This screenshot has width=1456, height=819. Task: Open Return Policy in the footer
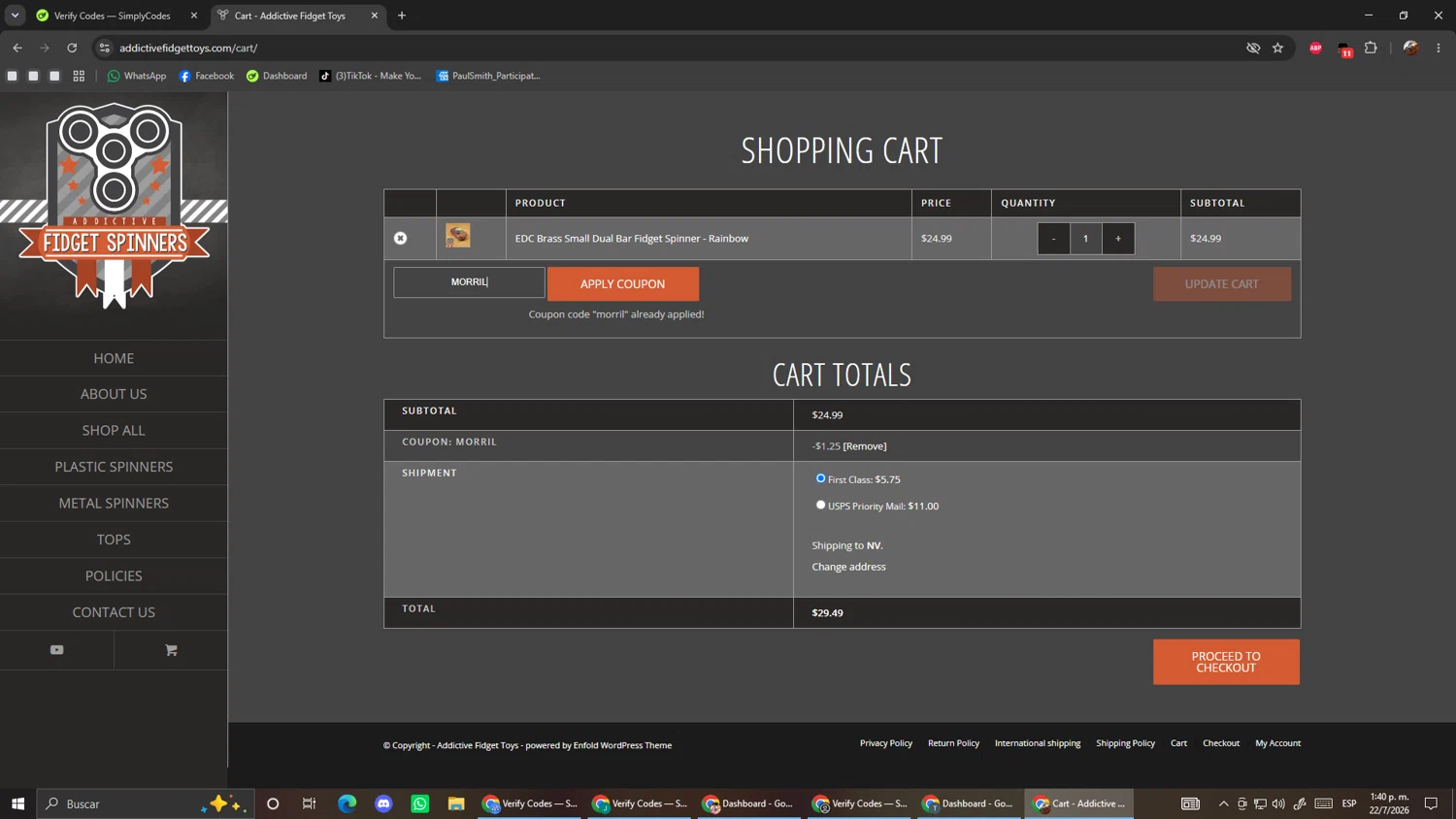(953, 743)
